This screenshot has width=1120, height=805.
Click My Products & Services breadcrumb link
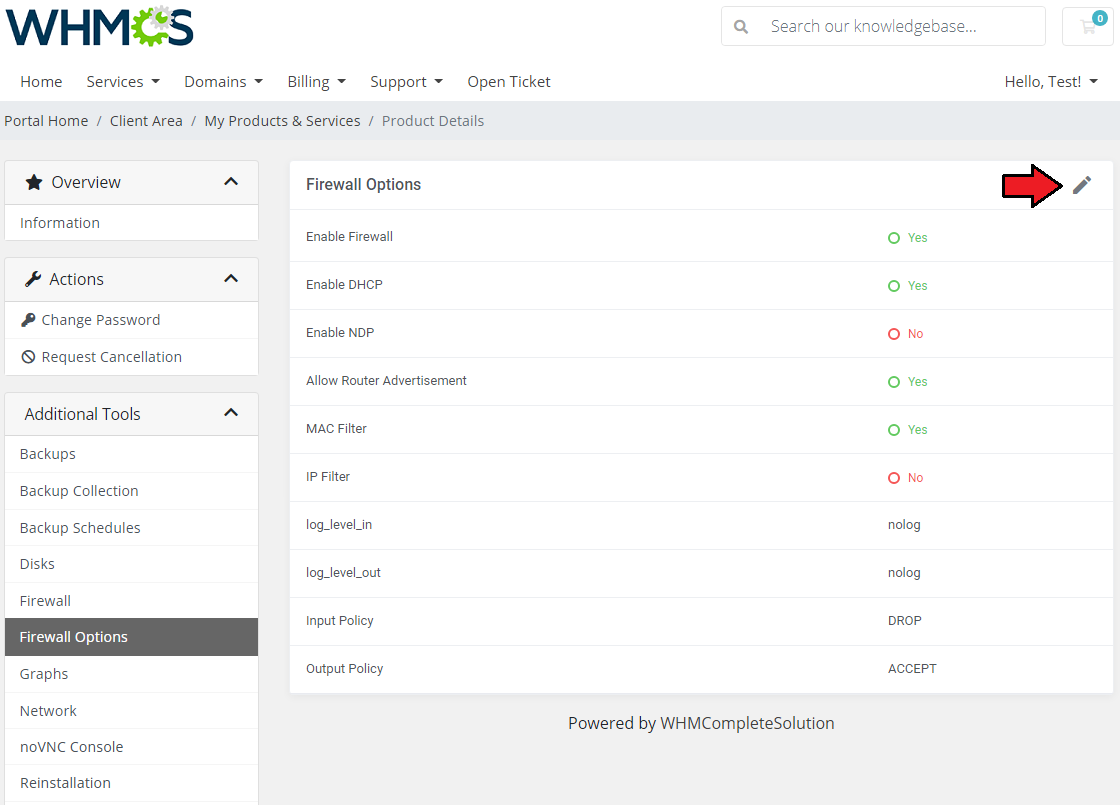282,121
